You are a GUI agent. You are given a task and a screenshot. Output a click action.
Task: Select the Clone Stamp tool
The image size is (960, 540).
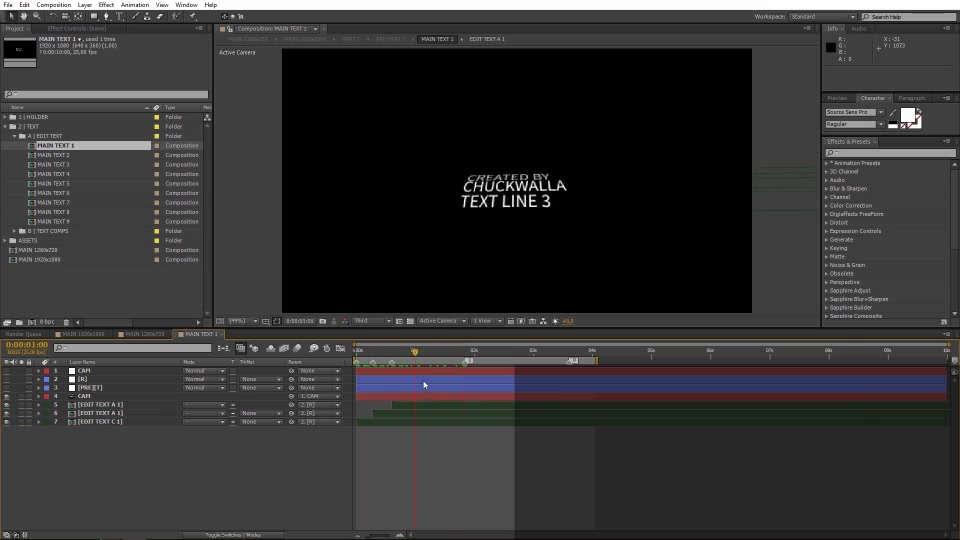[147, 17]
